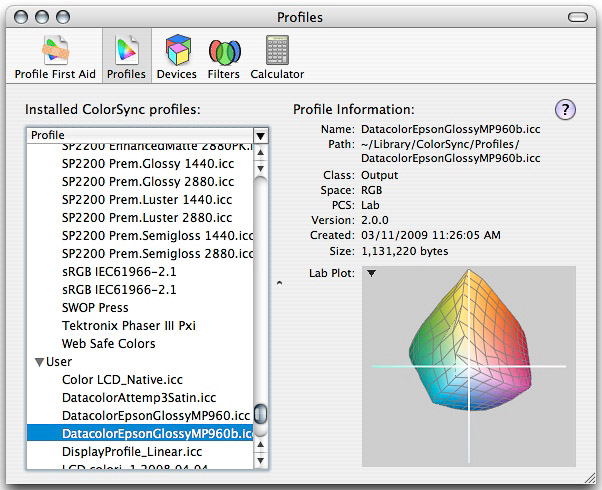Screen dimensions: 602x490
Task: Pick Color LCD_Native.icc from User profiles
Action: [124, 380]
